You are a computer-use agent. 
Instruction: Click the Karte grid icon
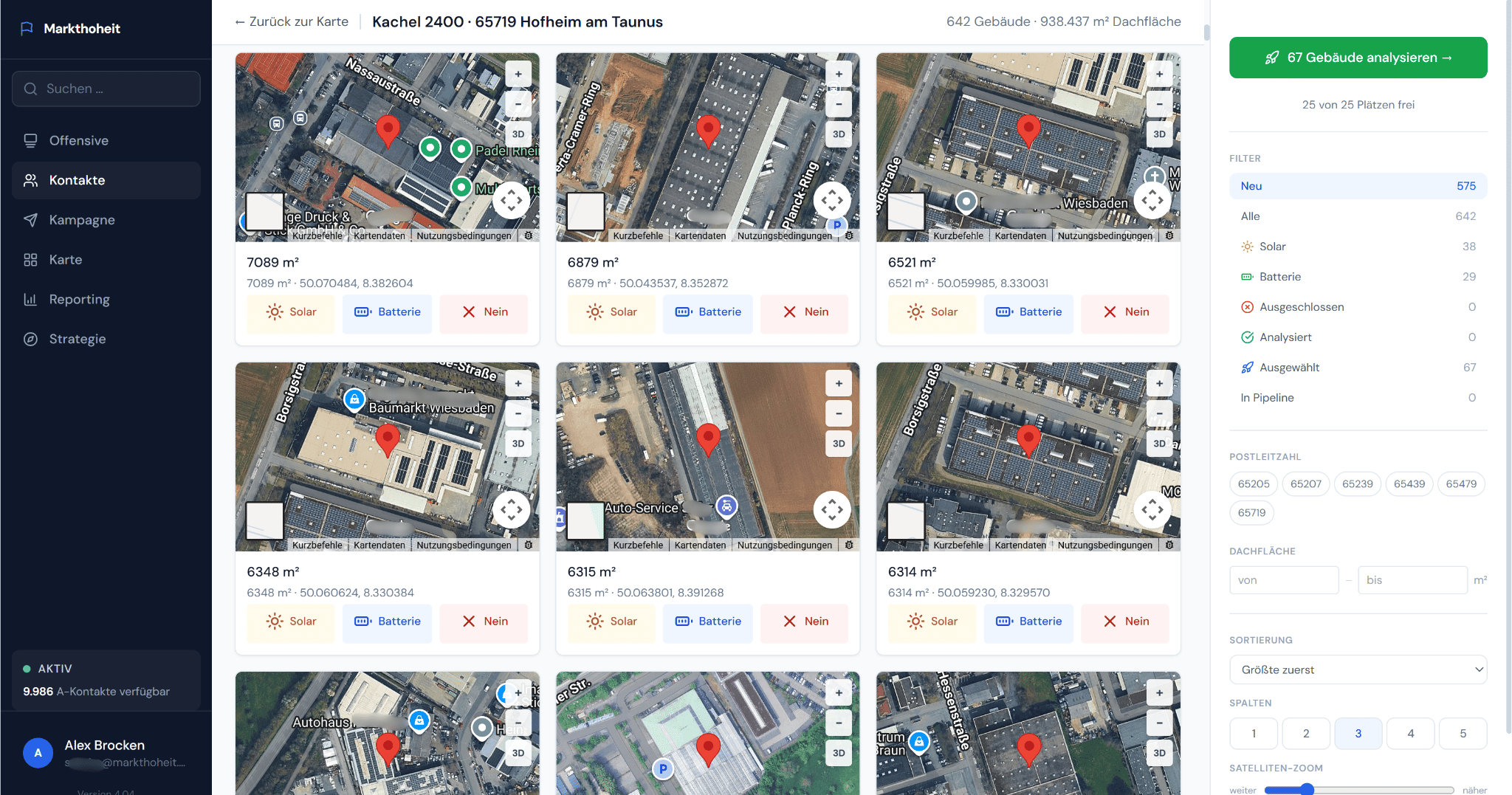coord(30,260)
